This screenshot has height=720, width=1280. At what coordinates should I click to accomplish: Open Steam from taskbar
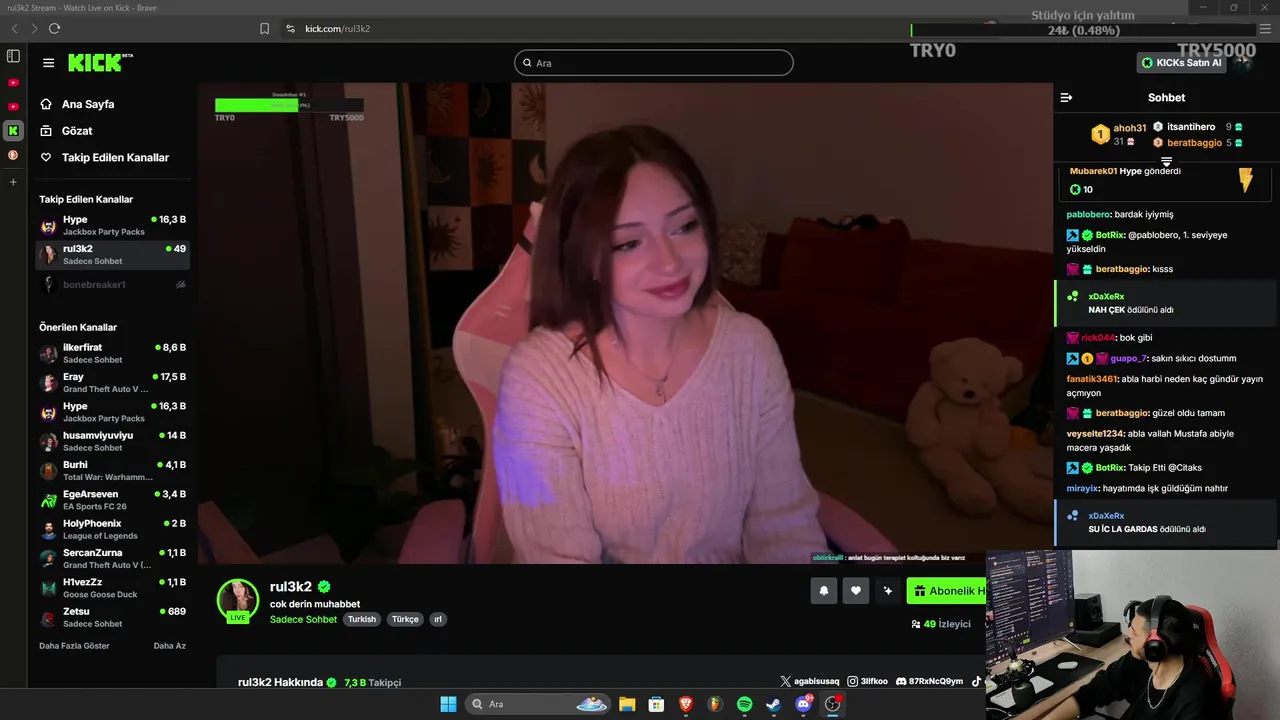coord(773,704)
